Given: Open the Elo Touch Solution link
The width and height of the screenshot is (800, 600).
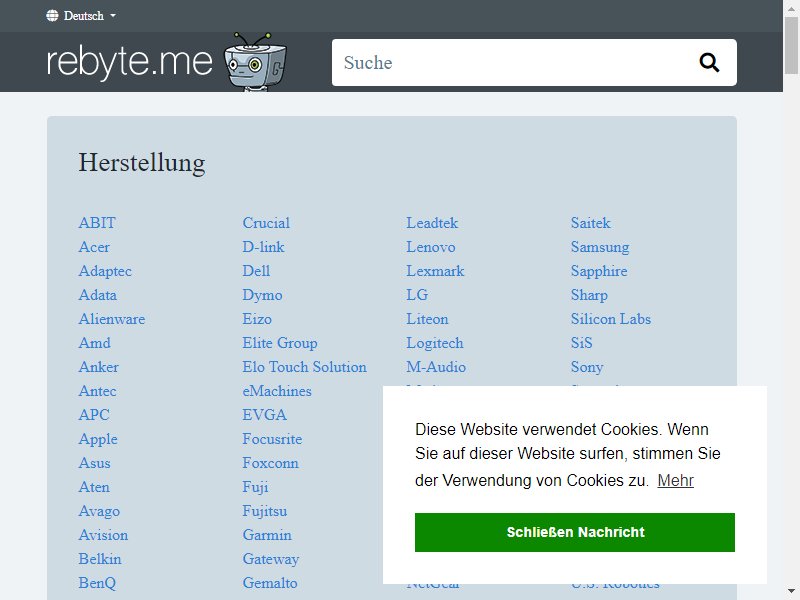Looking at the screenshot, I should tap(304, 367).
